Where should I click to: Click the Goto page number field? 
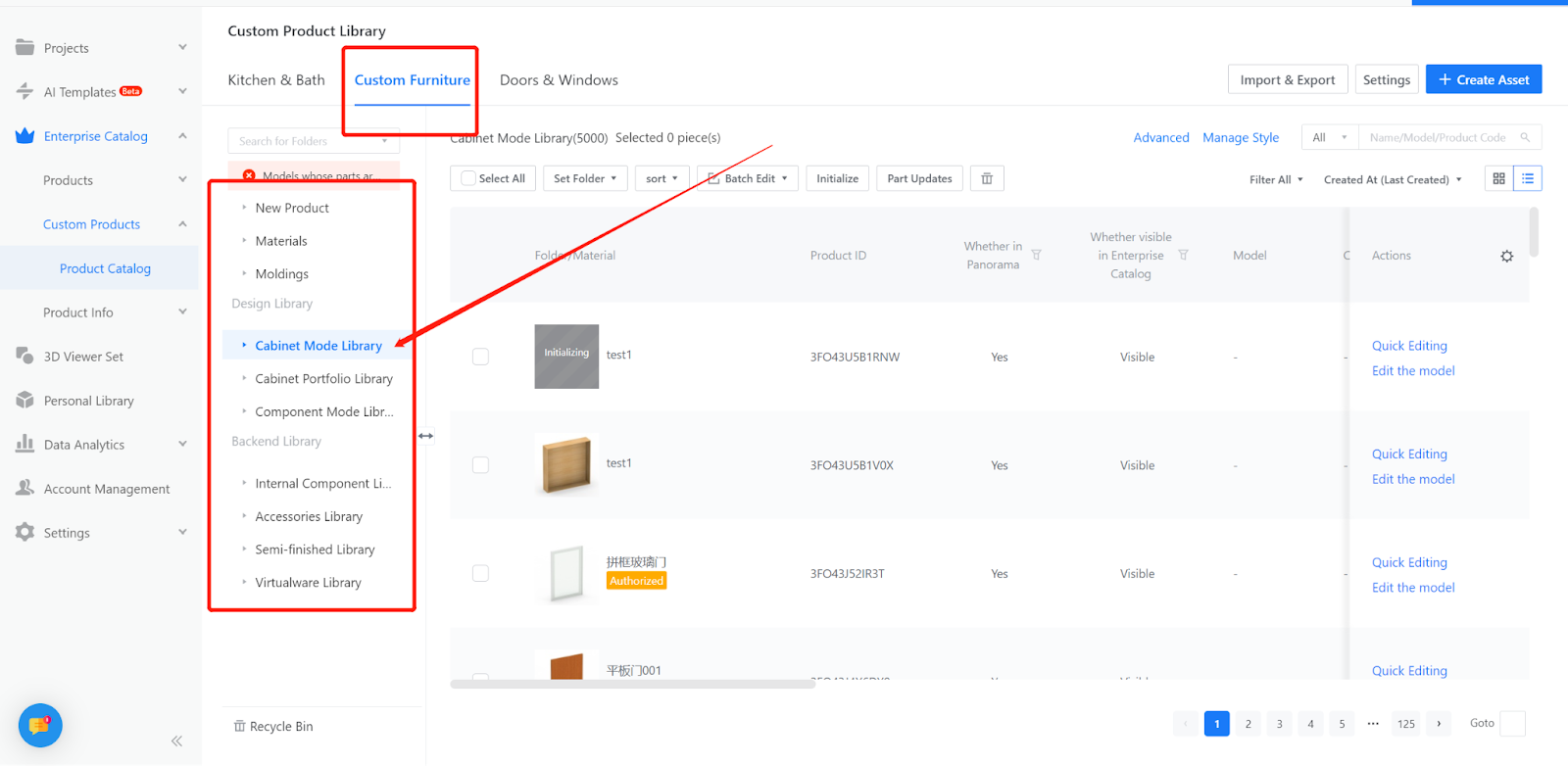(x=1512, y=724)
